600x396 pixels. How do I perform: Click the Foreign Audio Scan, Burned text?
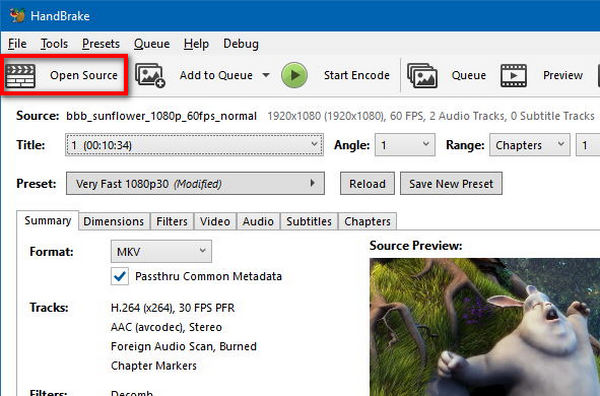[184, 346]
